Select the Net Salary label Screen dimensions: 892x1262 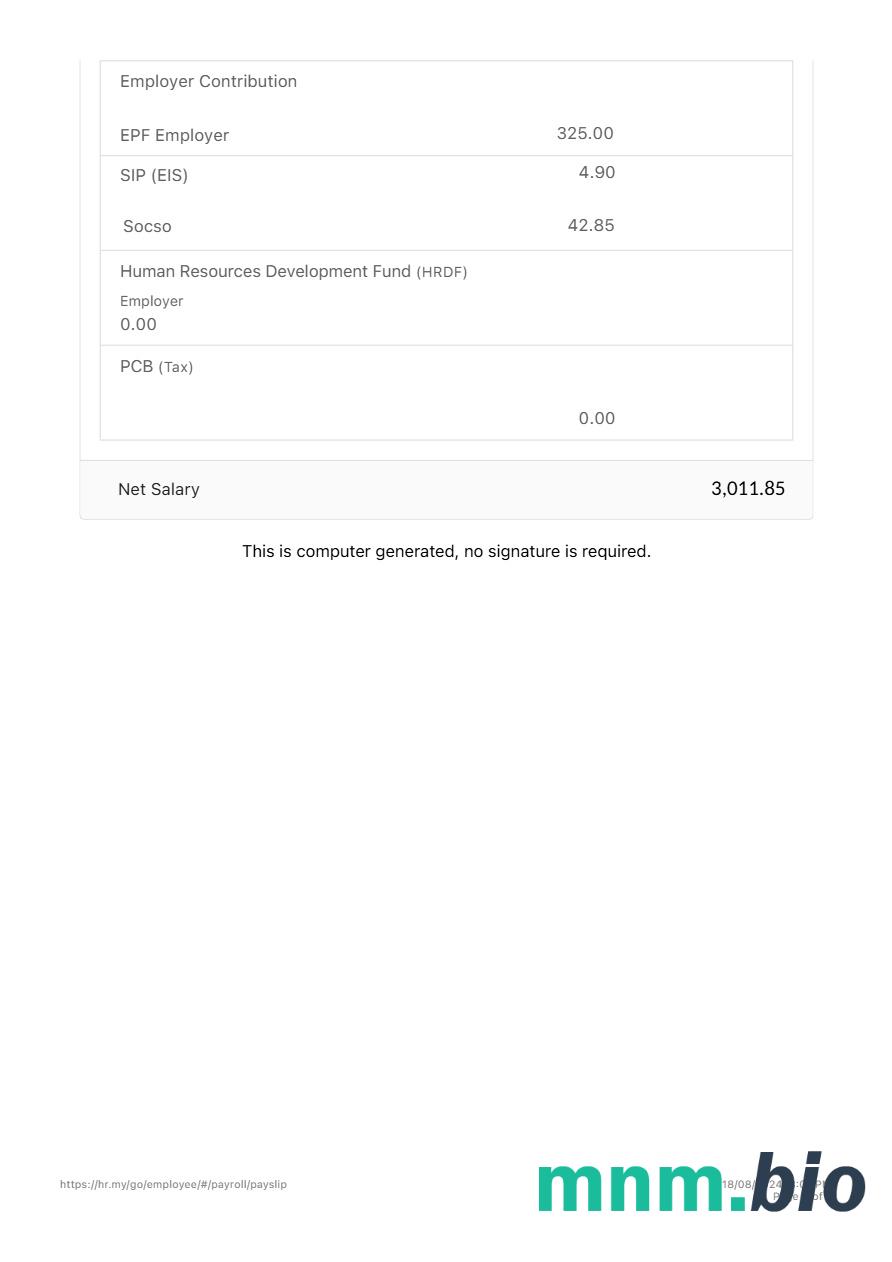coord(158,490)
